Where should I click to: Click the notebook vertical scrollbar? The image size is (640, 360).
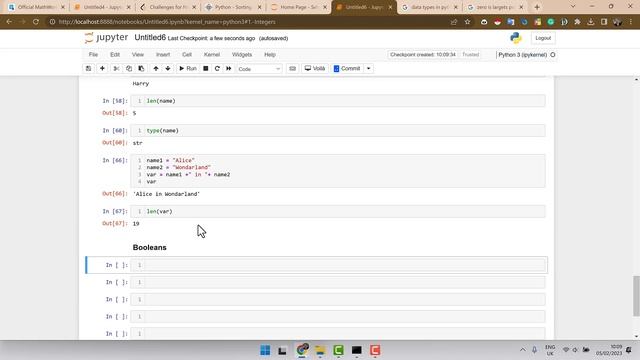pos(636,296)
